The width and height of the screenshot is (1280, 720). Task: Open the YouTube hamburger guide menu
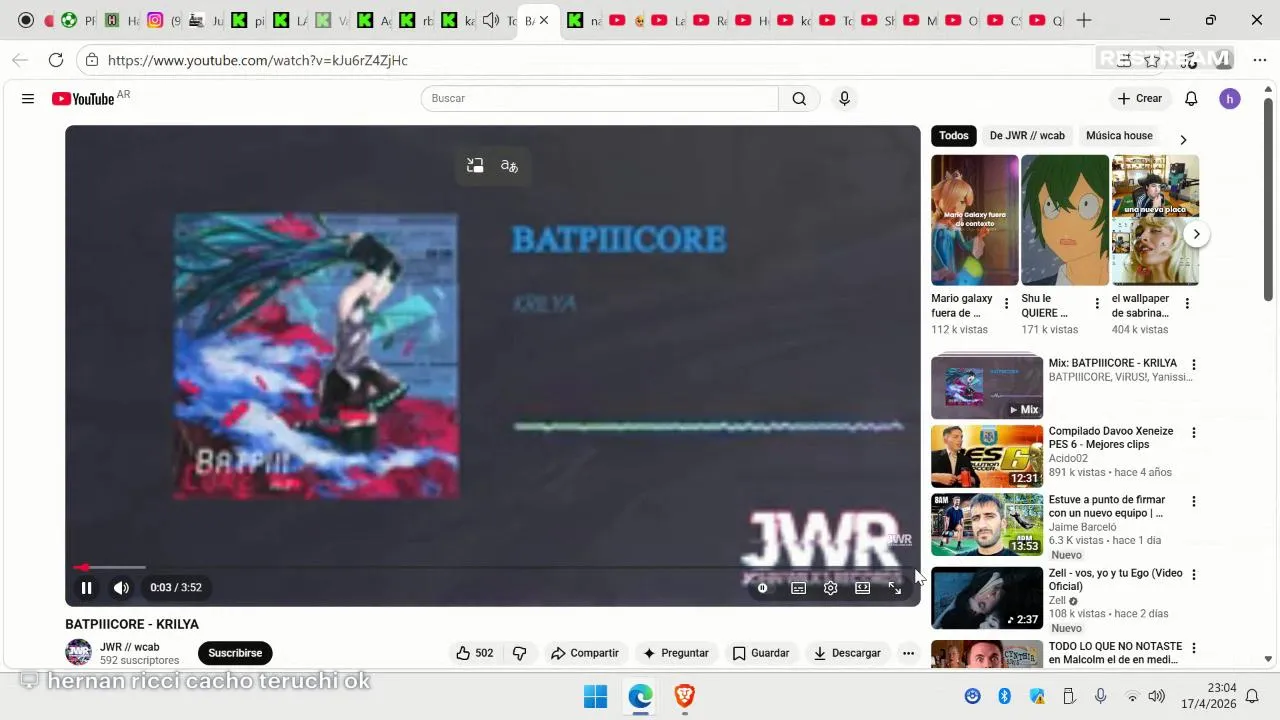tap(28, 98)
